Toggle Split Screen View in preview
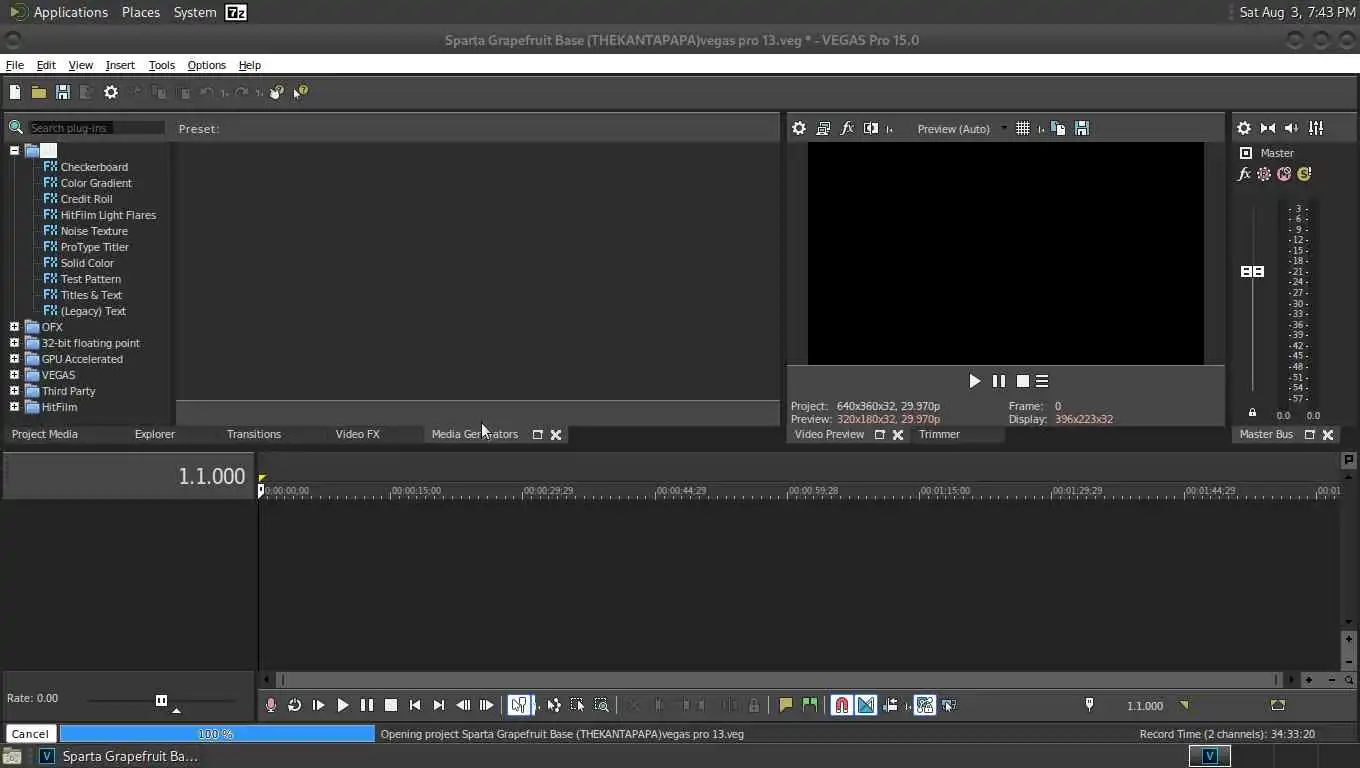This screenshot has width=1360, height=768. point(871,128)
